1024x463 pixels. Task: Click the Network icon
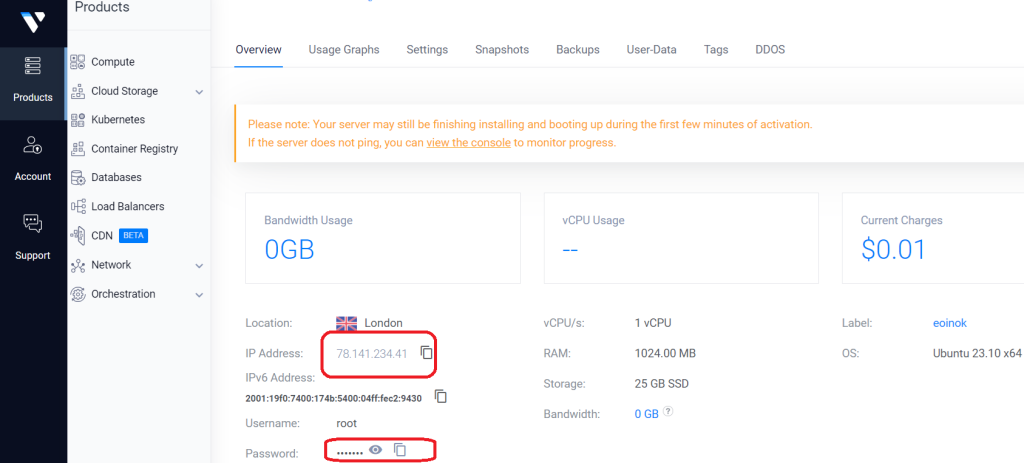coord(78,265)
